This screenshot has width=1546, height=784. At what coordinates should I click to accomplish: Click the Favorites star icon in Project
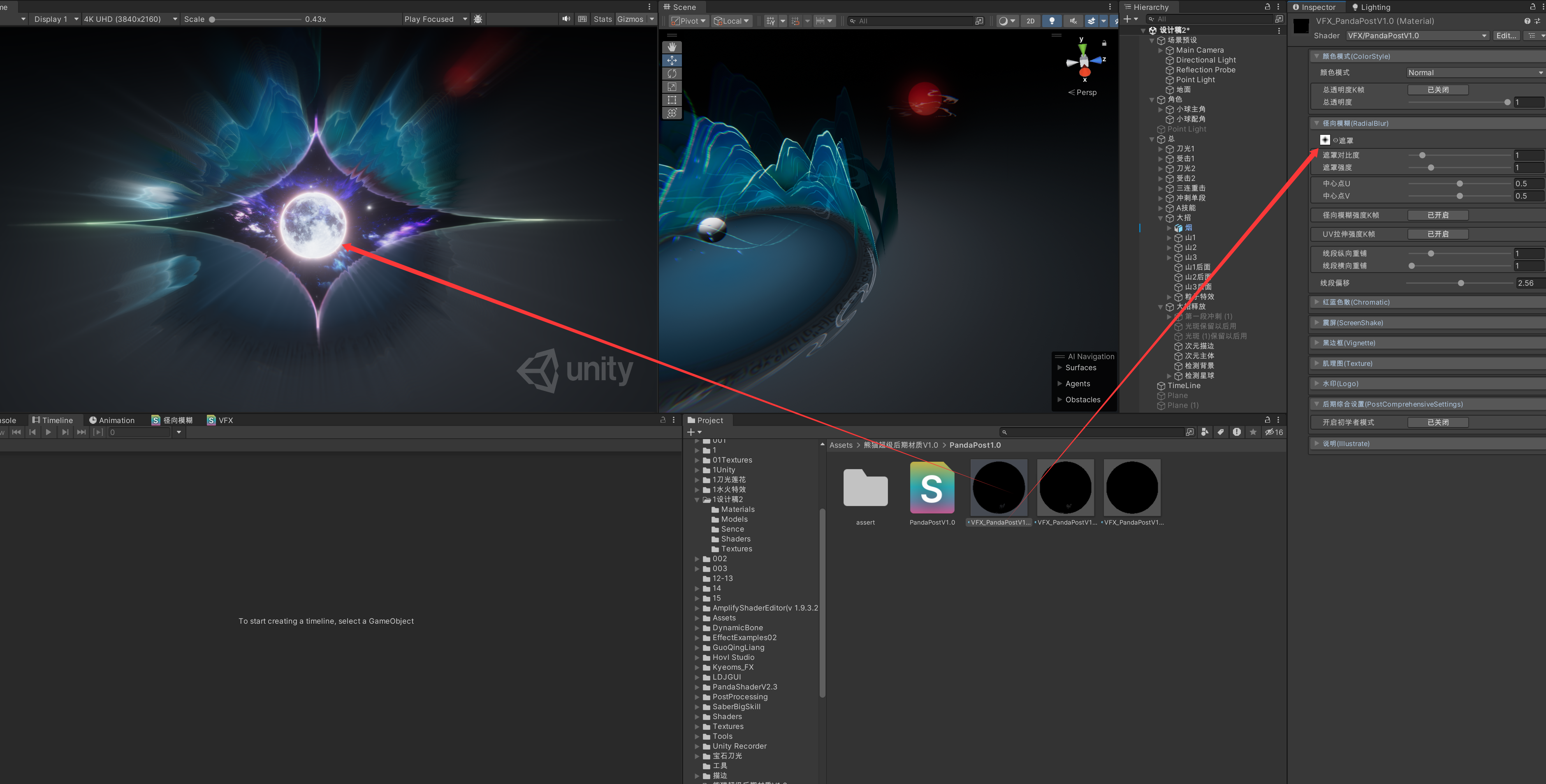coord(1253,432)
